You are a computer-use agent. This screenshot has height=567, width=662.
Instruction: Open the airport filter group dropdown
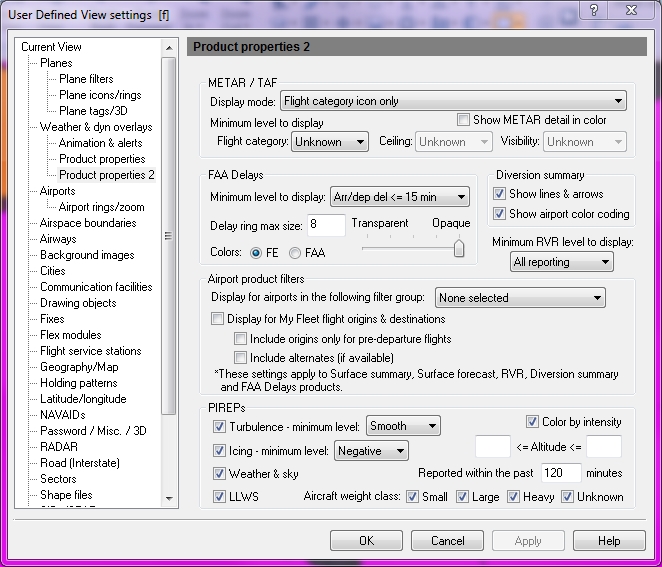coord(520,298)
